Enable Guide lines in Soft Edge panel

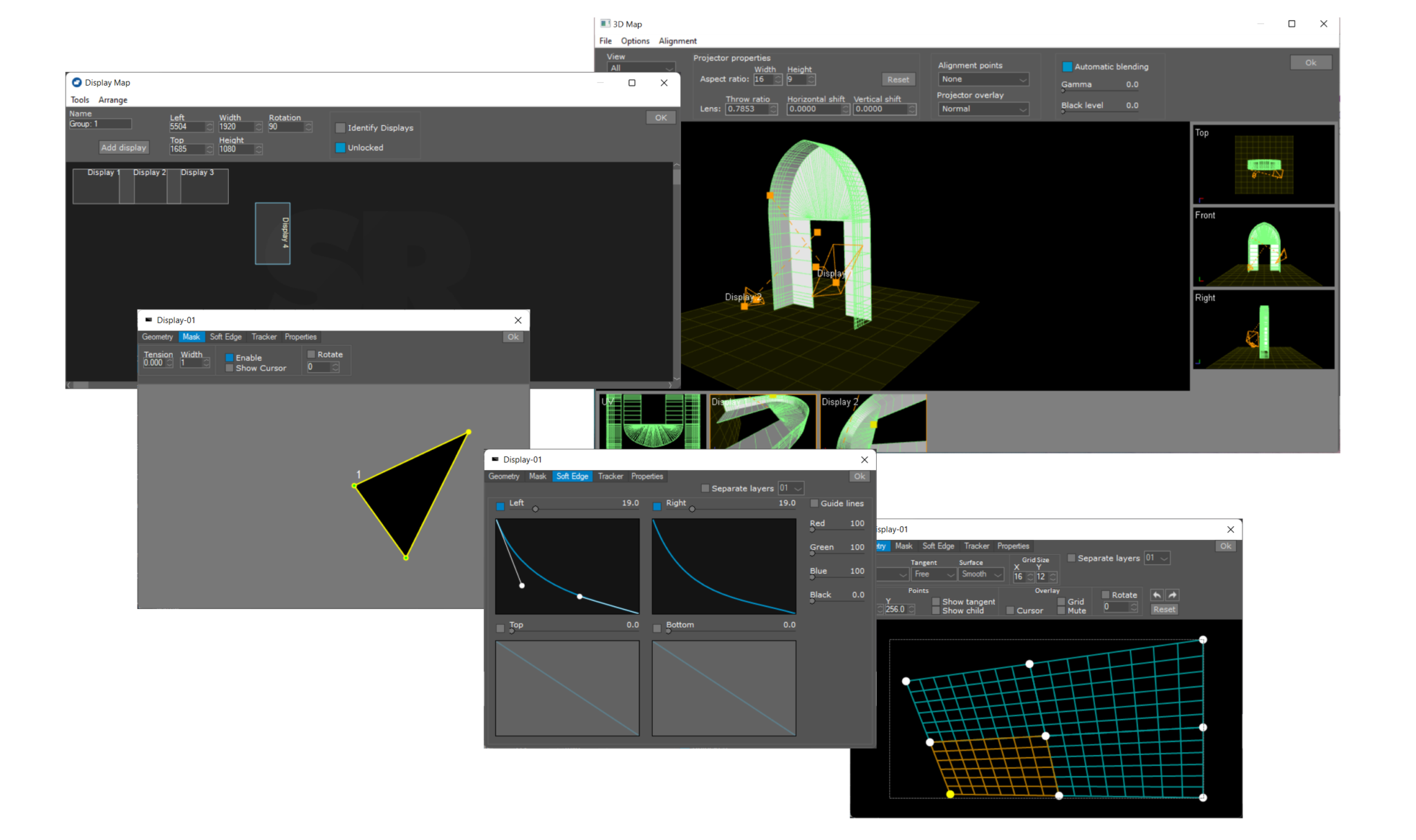[x=814, y=503]
